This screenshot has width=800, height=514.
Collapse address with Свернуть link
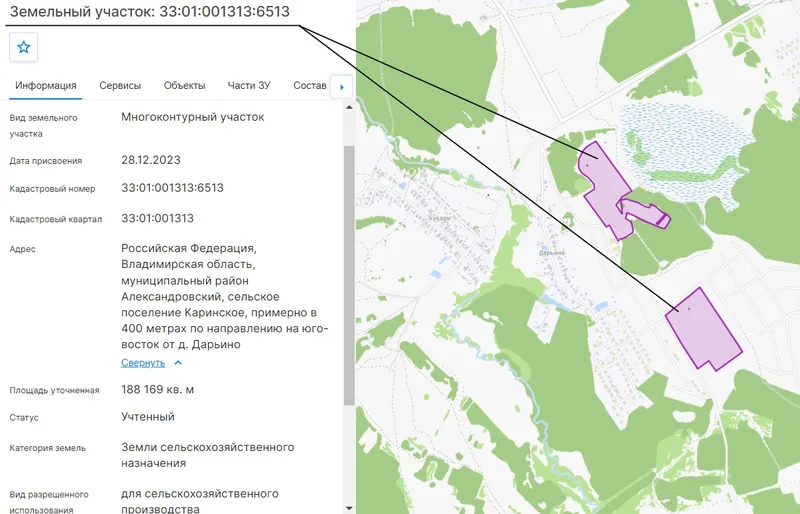click(x=143, y=363)
